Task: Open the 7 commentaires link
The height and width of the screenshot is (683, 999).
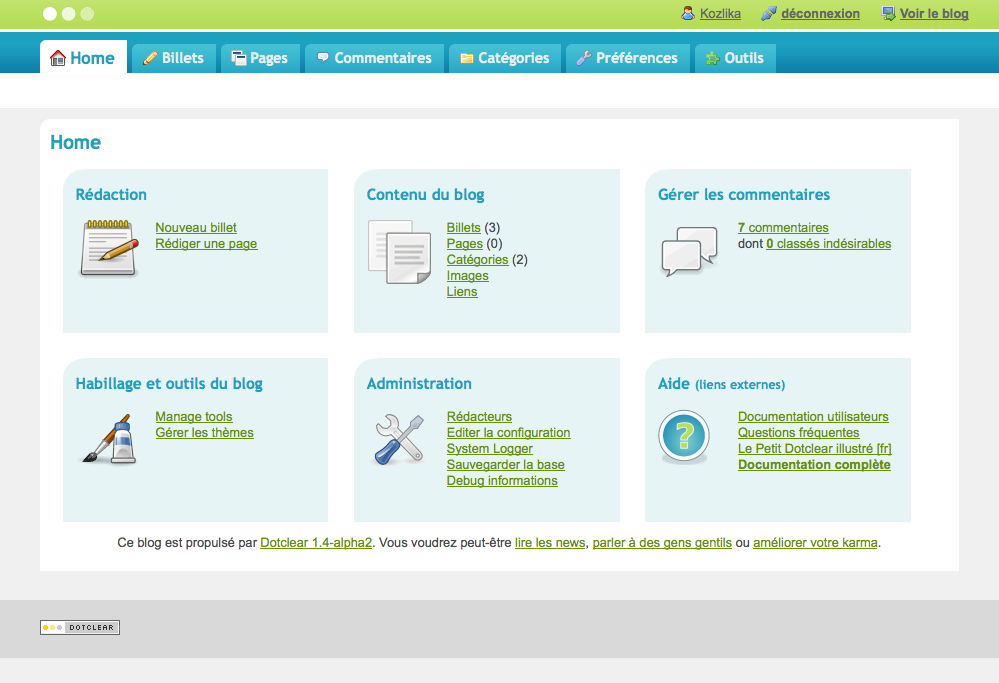Action: tap(783, 228)
